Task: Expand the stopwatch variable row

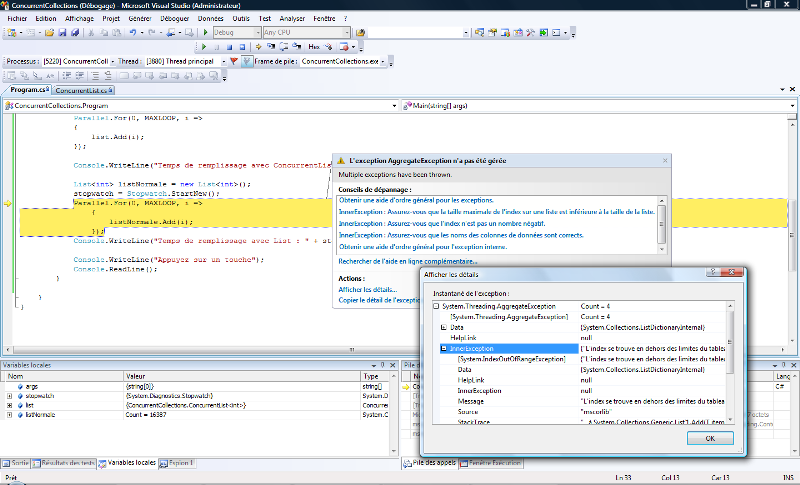Action: (x=9, y=395)
